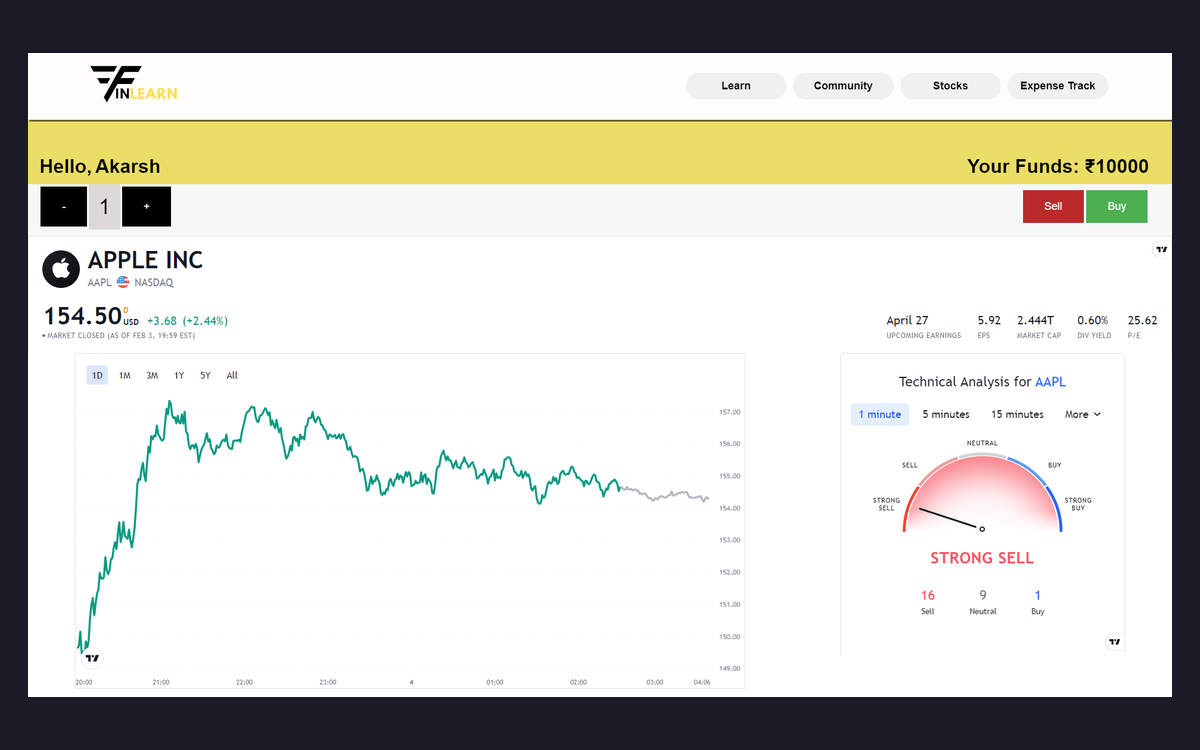Switch chart to 3M range

coord(152,376)
